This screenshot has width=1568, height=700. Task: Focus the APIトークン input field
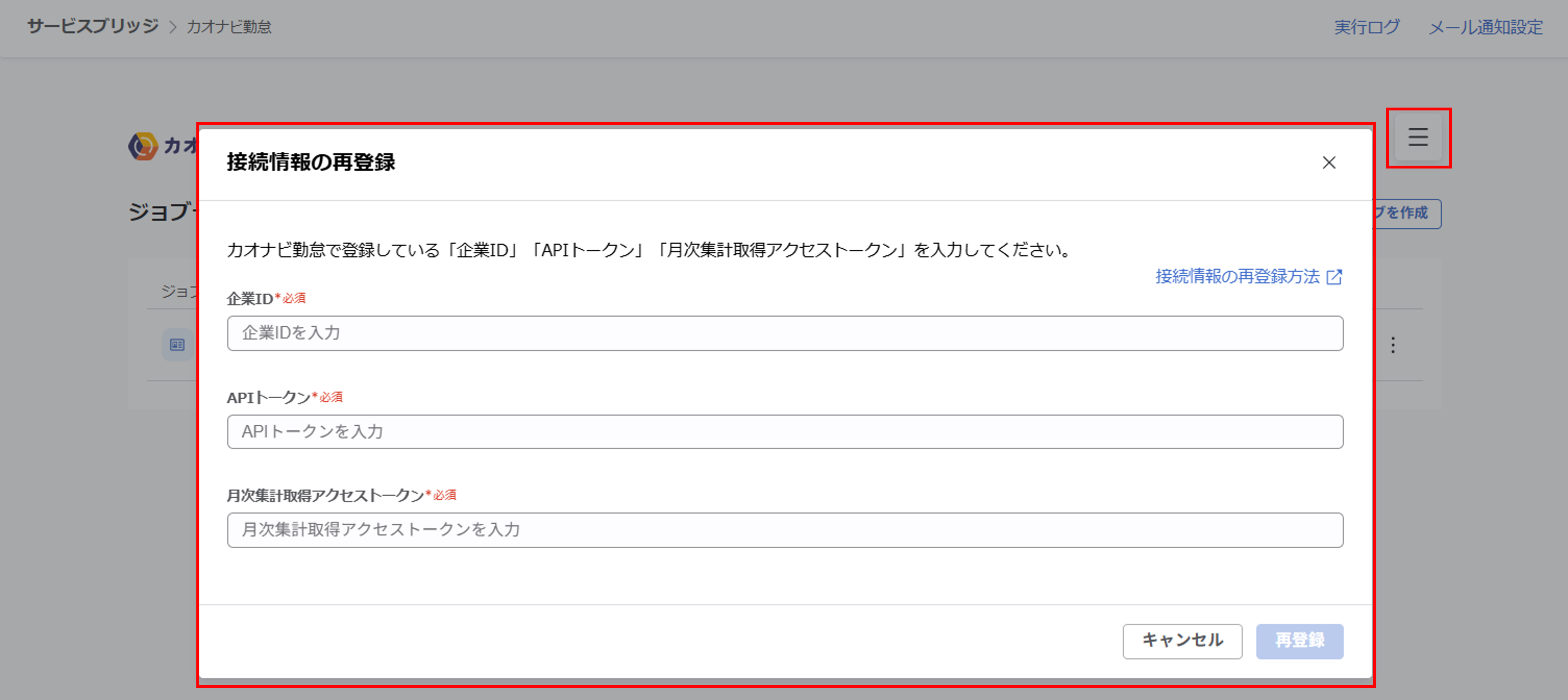tap(785, 431)
